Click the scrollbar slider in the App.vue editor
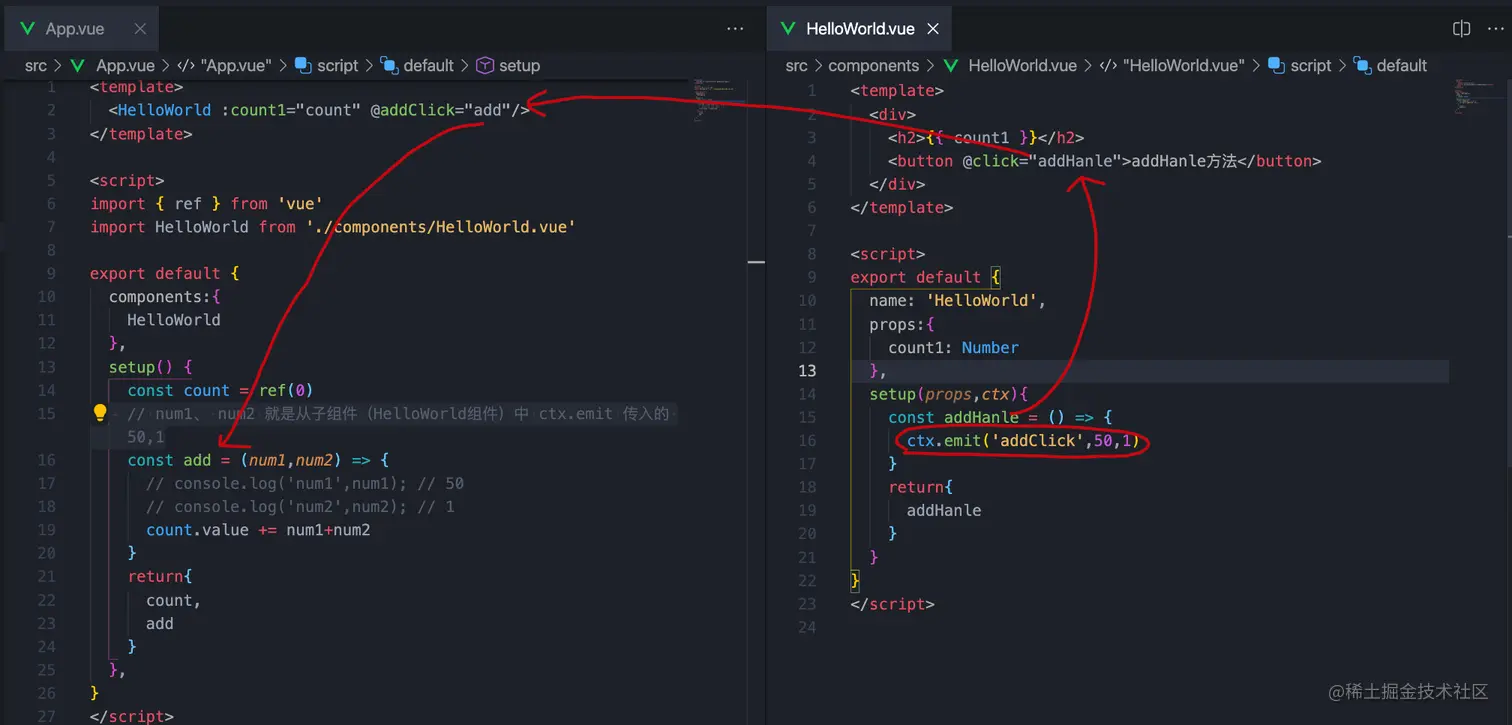 point(756,263)
